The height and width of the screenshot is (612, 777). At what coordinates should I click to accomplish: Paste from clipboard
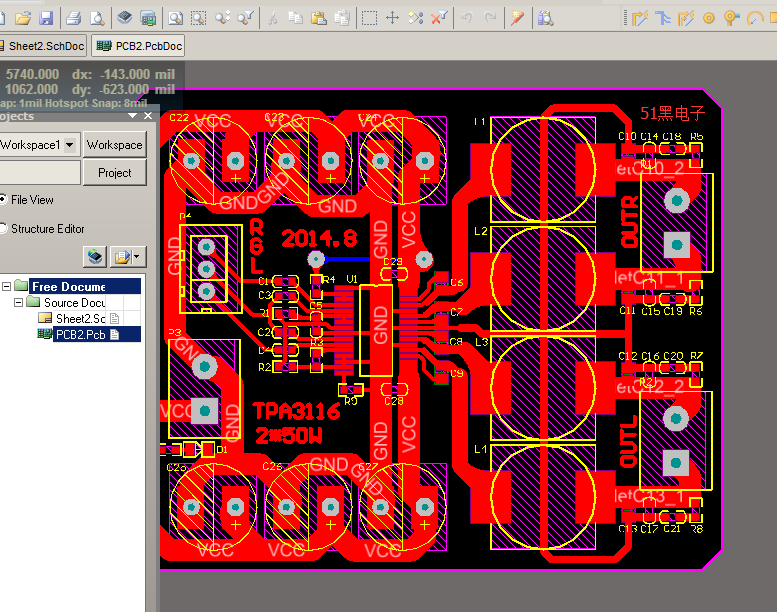[319, 19]
